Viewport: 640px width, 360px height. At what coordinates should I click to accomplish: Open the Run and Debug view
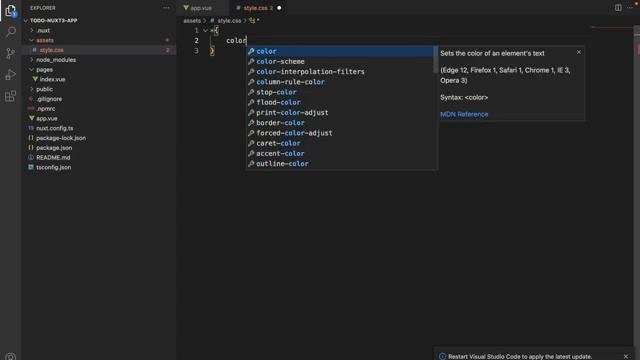(x=11, y=75)
